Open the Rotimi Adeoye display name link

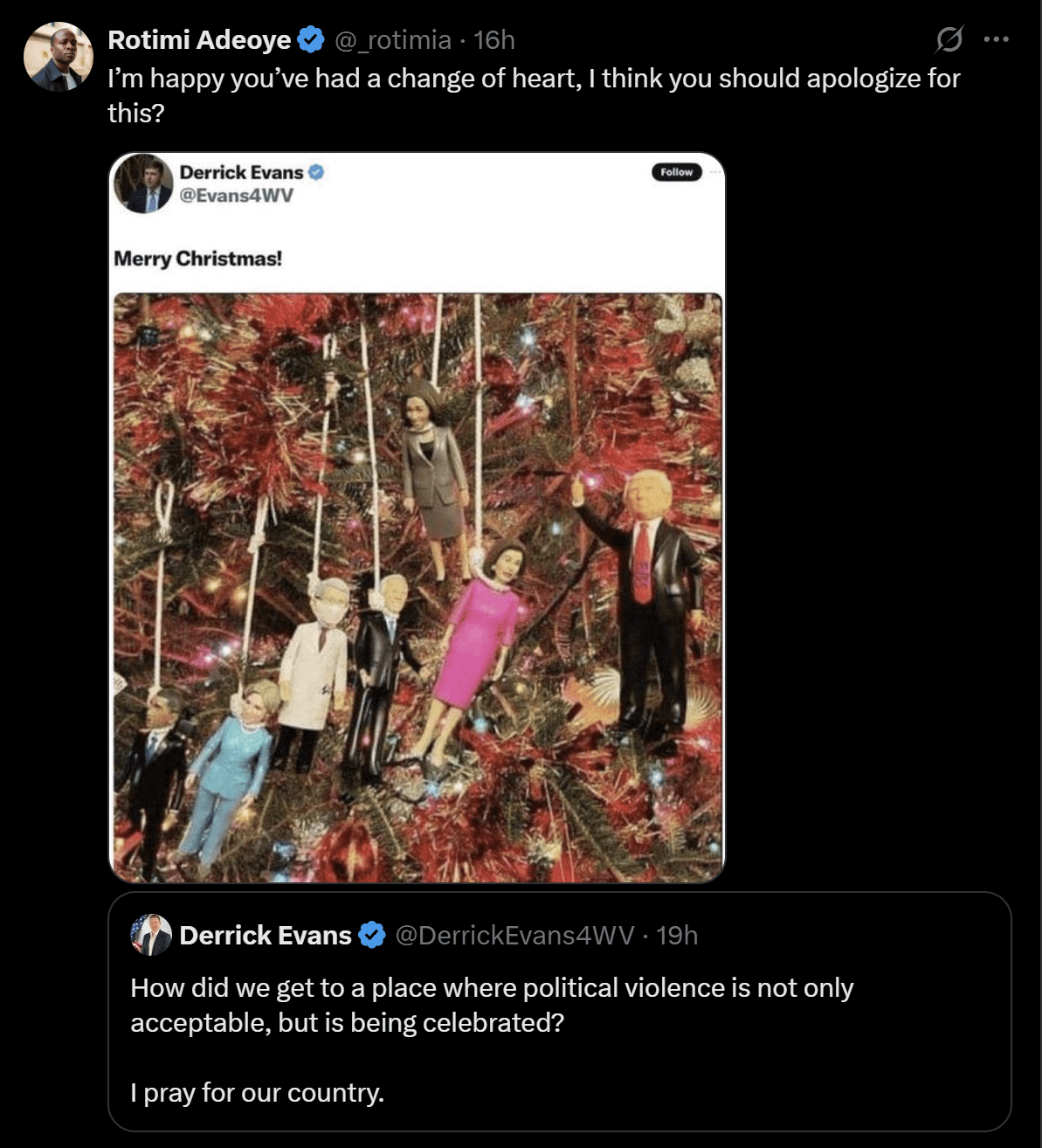coord(199,40)
